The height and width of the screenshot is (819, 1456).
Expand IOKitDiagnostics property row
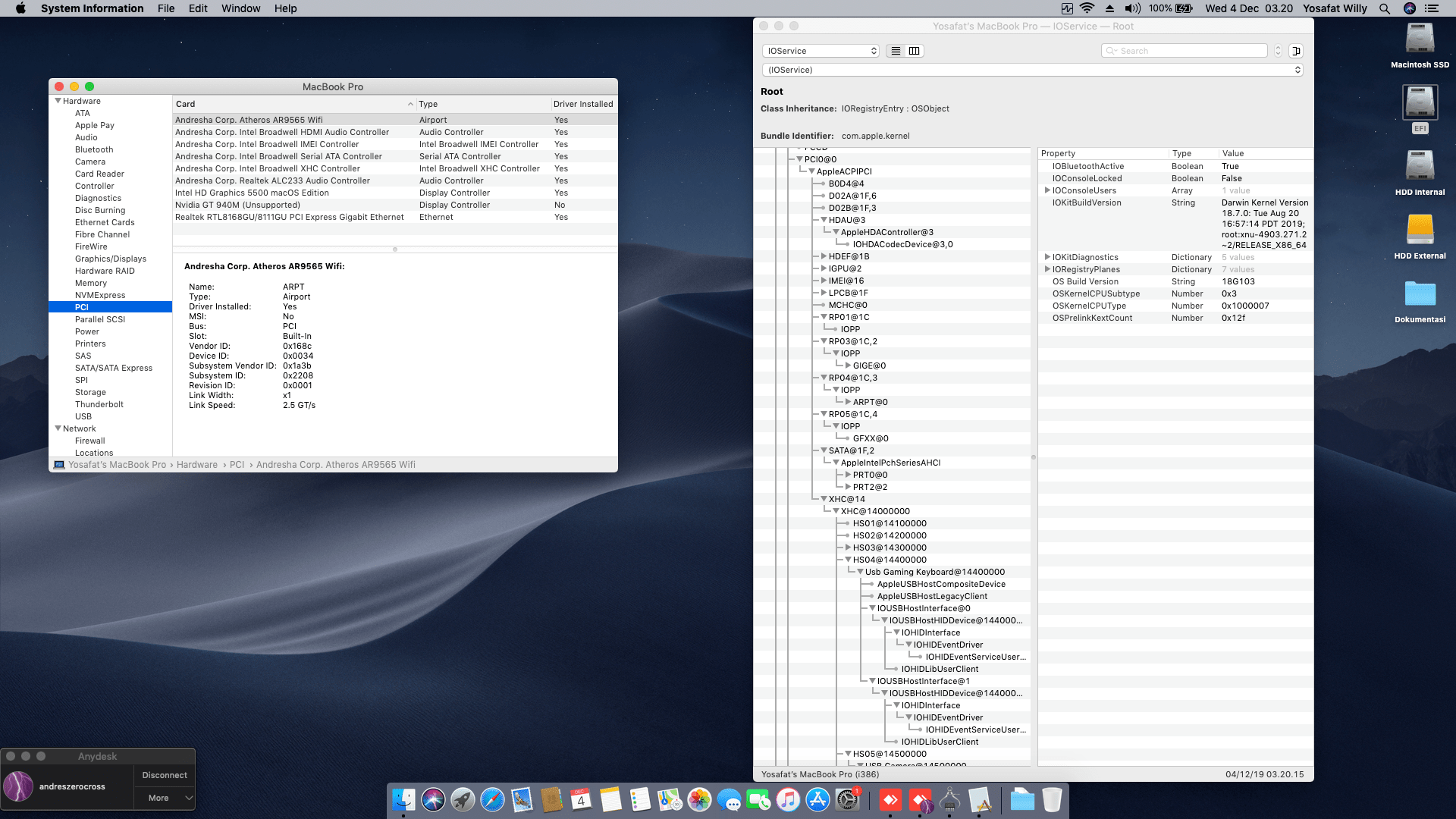pyautogui.click(x=1047, y=257)
